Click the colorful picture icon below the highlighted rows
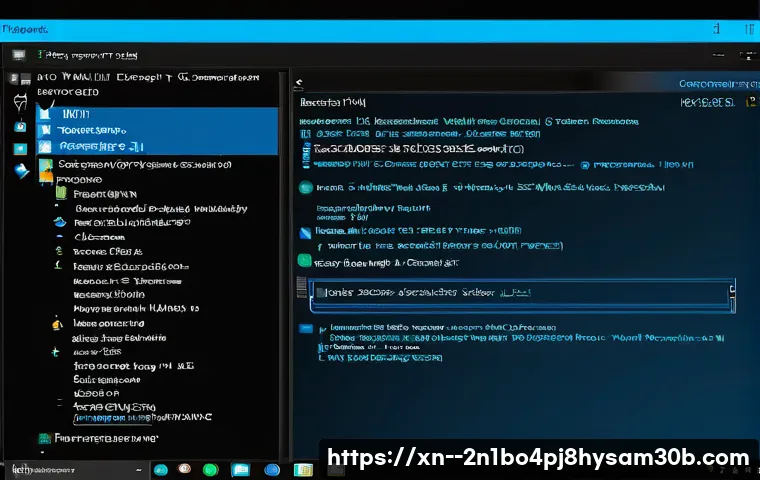 click(x=46, y=171)
